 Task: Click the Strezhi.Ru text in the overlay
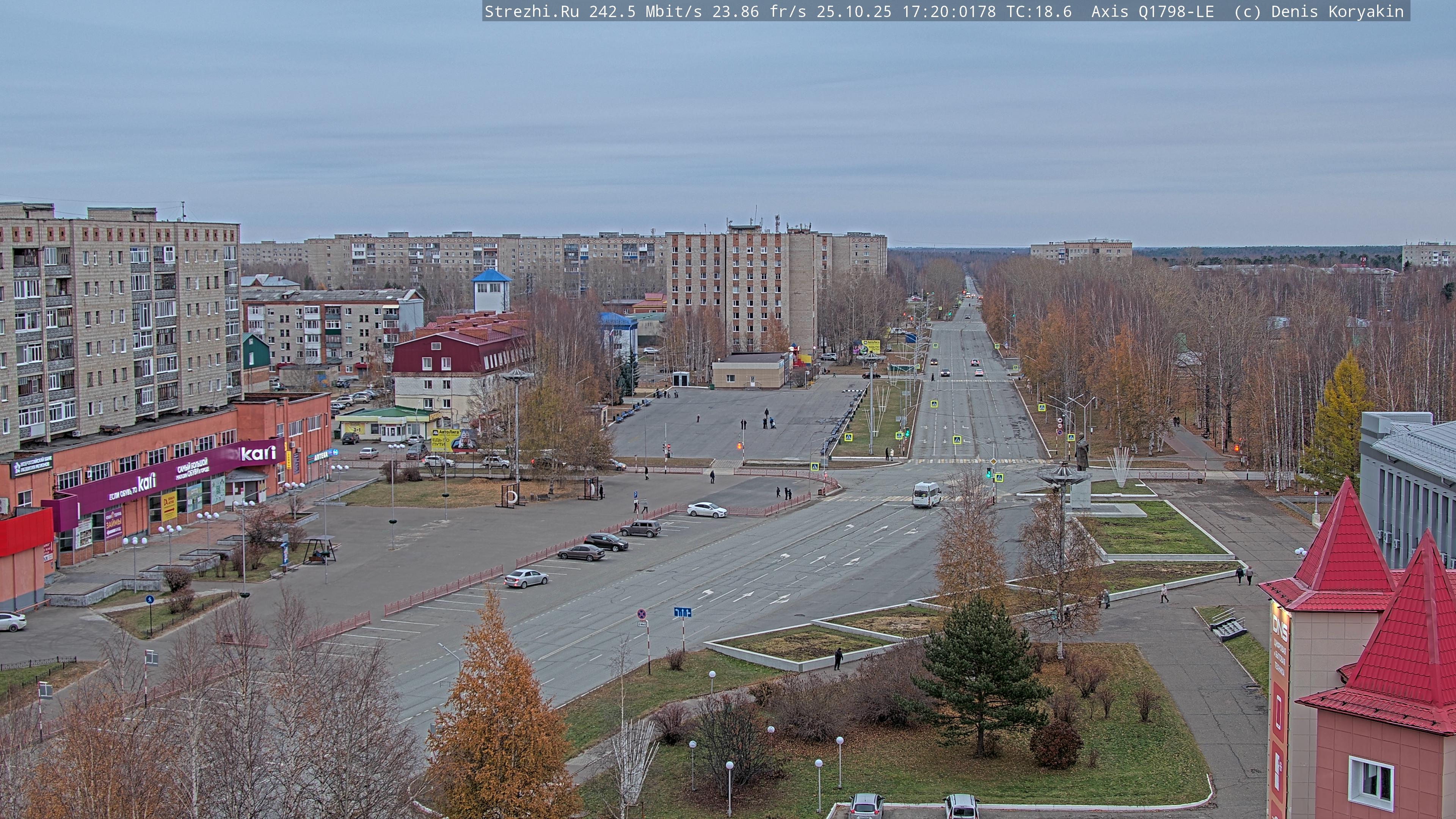531,12
